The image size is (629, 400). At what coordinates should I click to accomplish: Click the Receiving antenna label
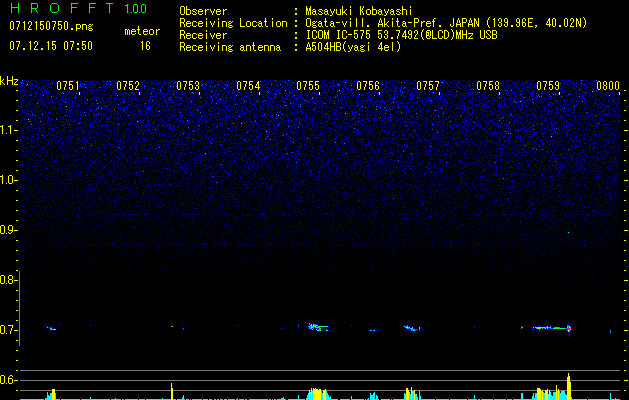point(230,47)
